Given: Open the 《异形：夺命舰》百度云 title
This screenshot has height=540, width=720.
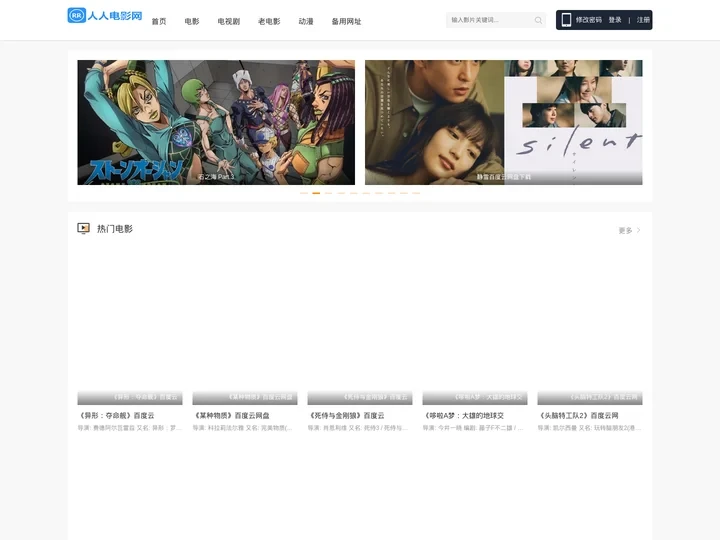Looking at the screenshot, I should coord(116,416).
